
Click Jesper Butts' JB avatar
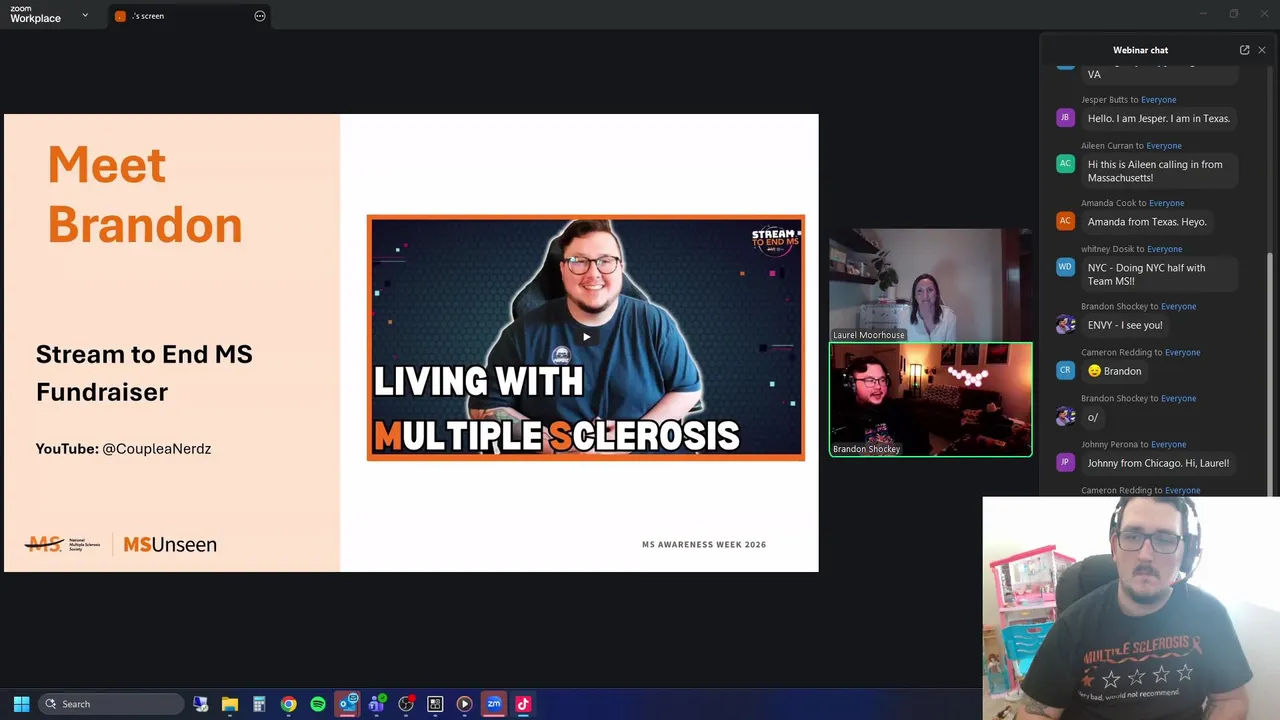[1065, 118]
